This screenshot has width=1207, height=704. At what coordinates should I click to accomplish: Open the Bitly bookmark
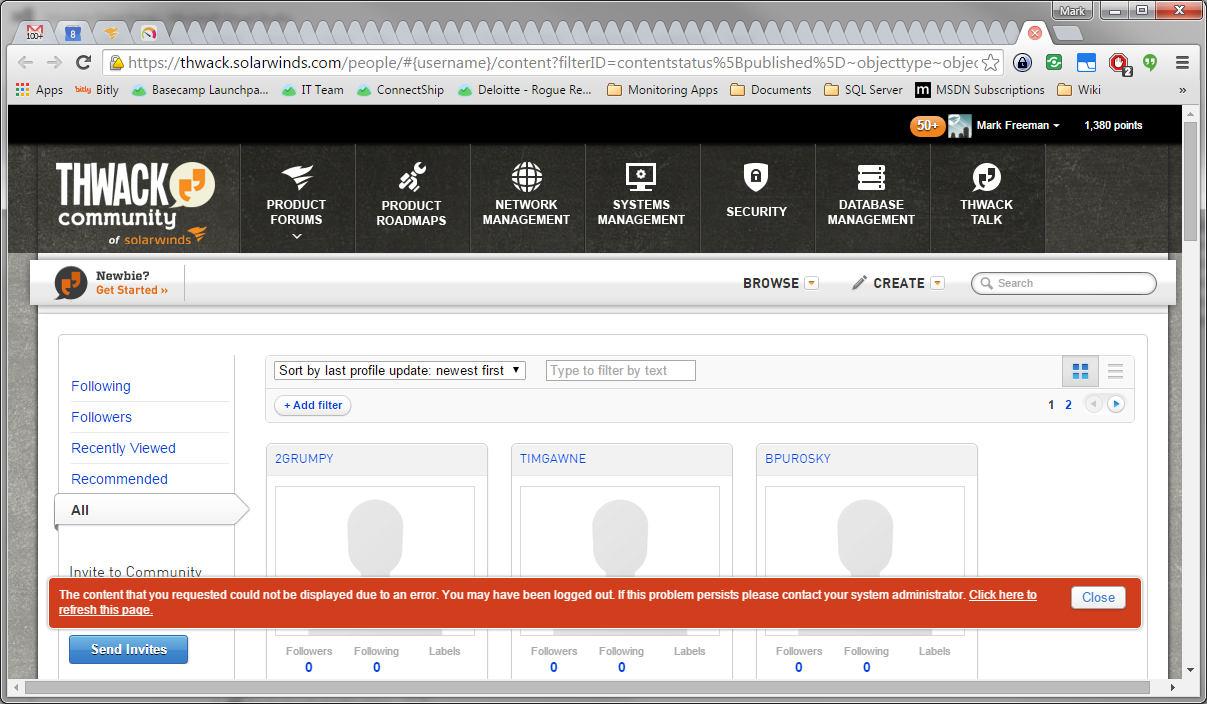tap(97, 90)
